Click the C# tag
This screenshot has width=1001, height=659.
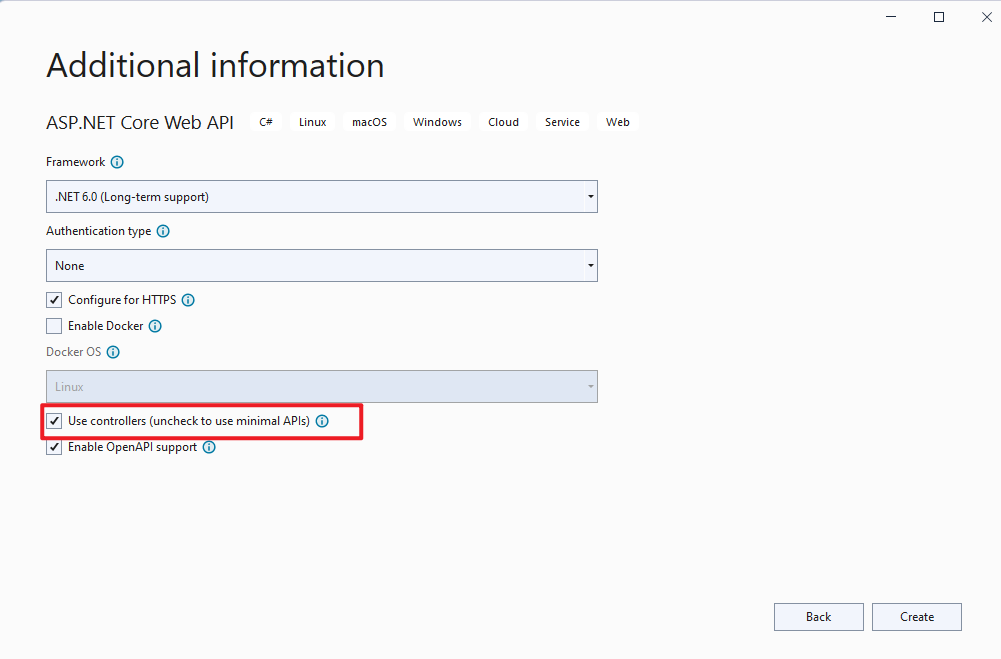(266, 122)
